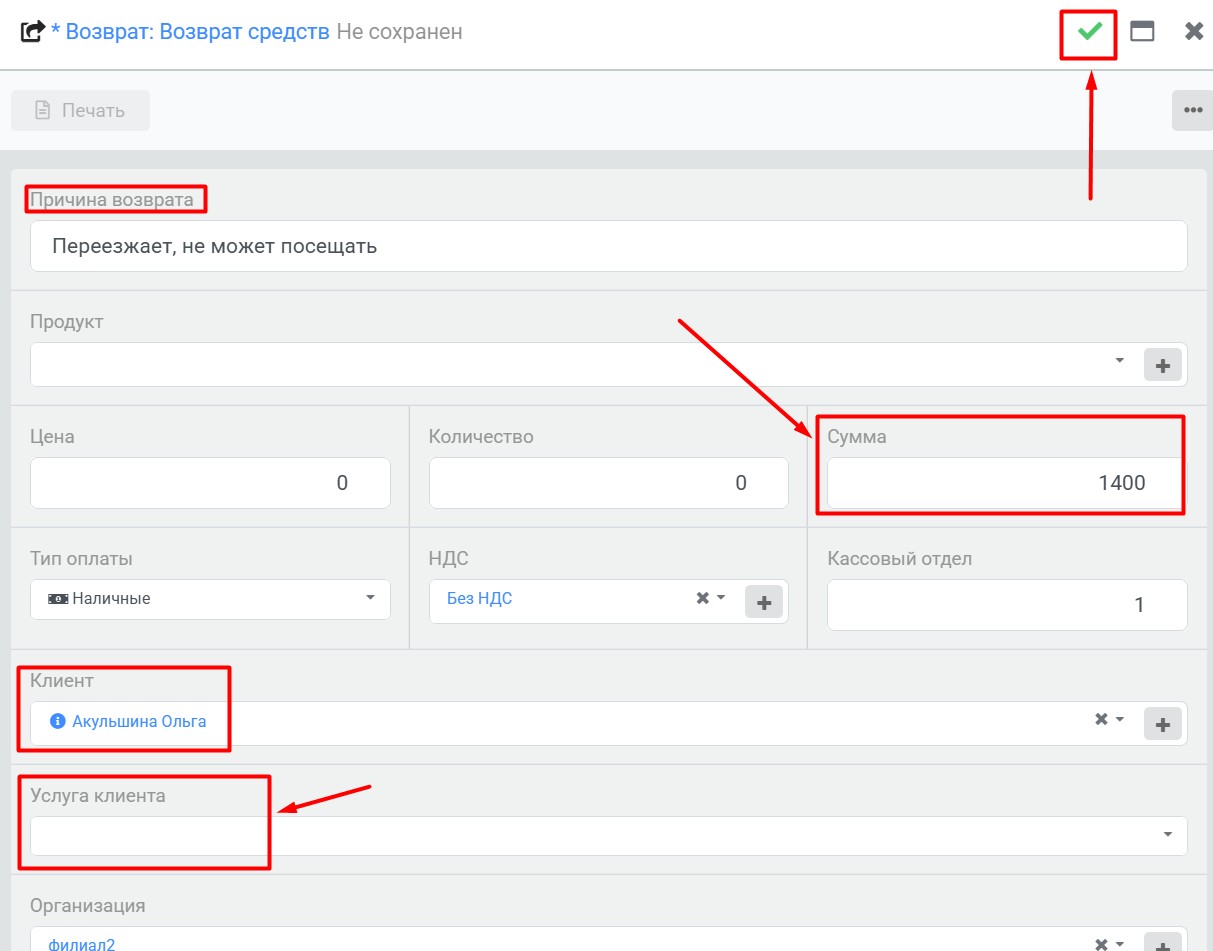Click the Кассовый отдел label
Viewport: 1213px width, 951px height.
point(899,559)
